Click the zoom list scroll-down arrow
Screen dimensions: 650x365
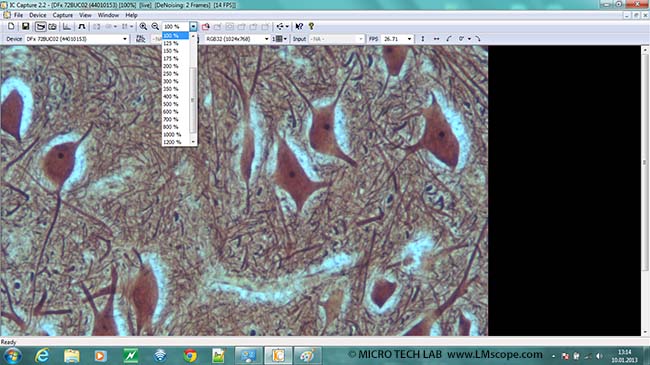pos(193,142)
